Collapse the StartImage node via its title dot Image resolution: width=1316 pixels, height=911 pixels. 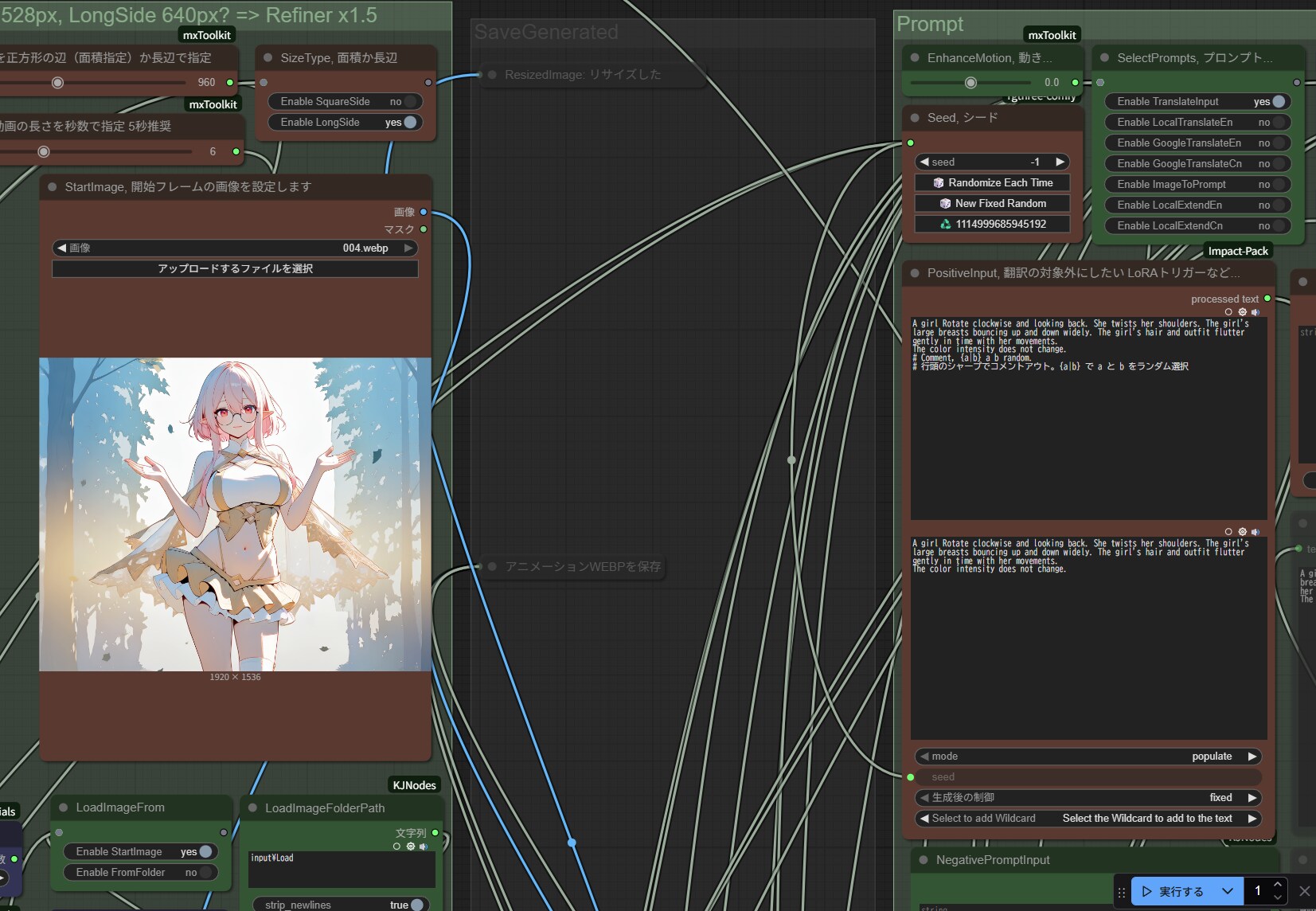pos(53,187)
